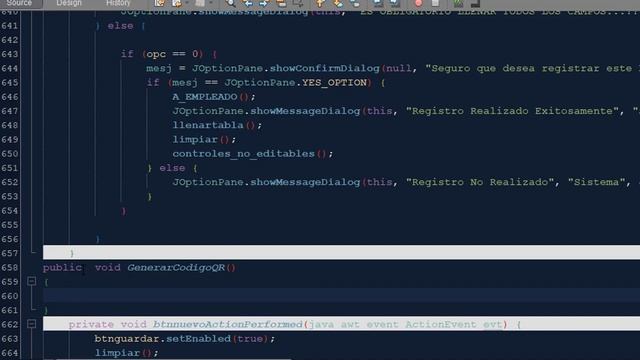The width and height of the screenshot is (640, 360).
Task: Click the void keyword on line 658
Action: [107, 268]
